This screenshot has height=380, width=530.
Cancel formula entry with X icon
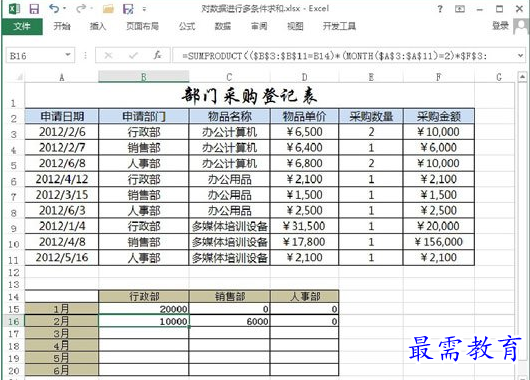(x=109, y=55)
